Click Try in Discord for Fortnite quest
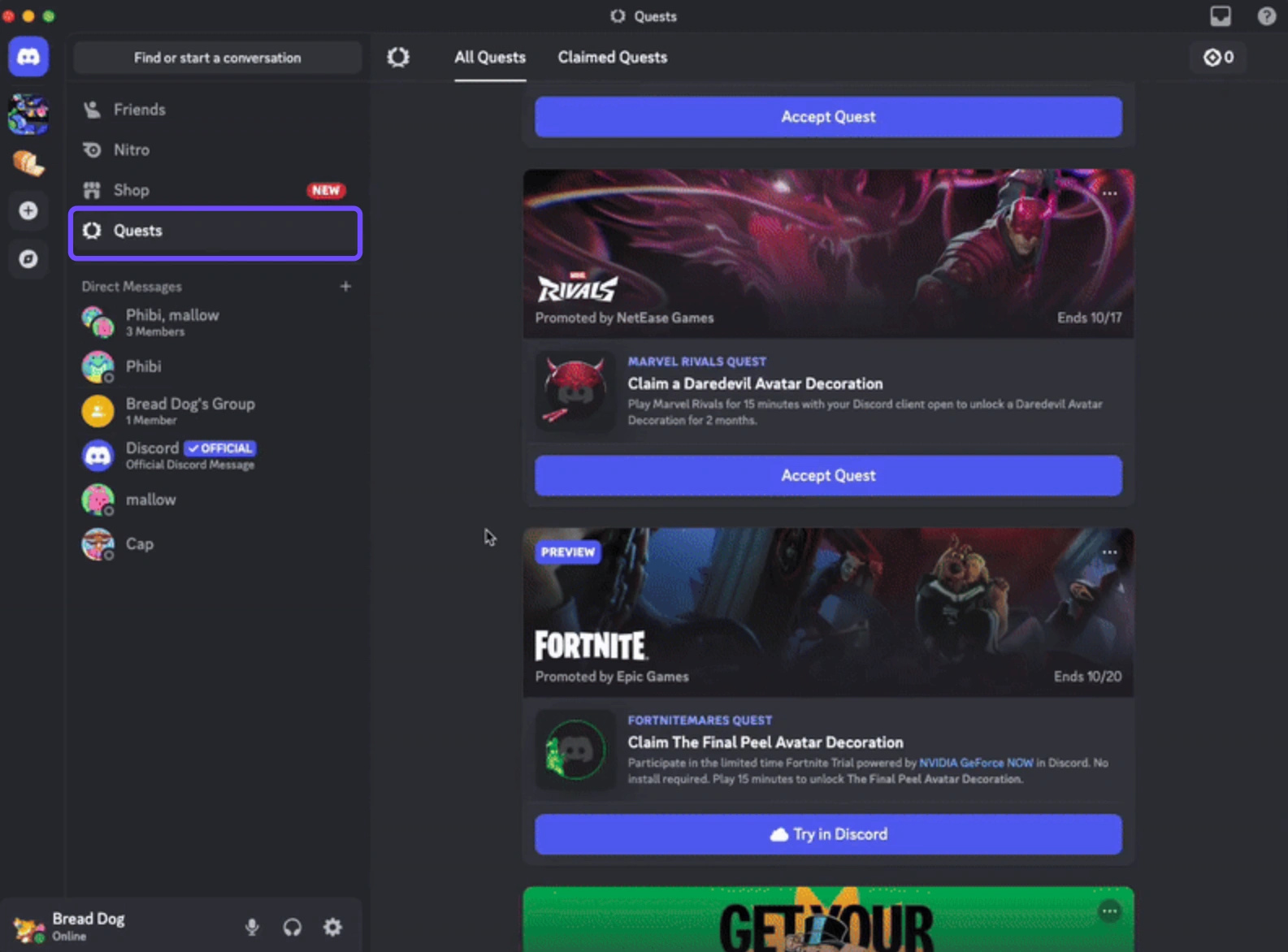This screenshot has width=1288, height=952. coord(828,834)
